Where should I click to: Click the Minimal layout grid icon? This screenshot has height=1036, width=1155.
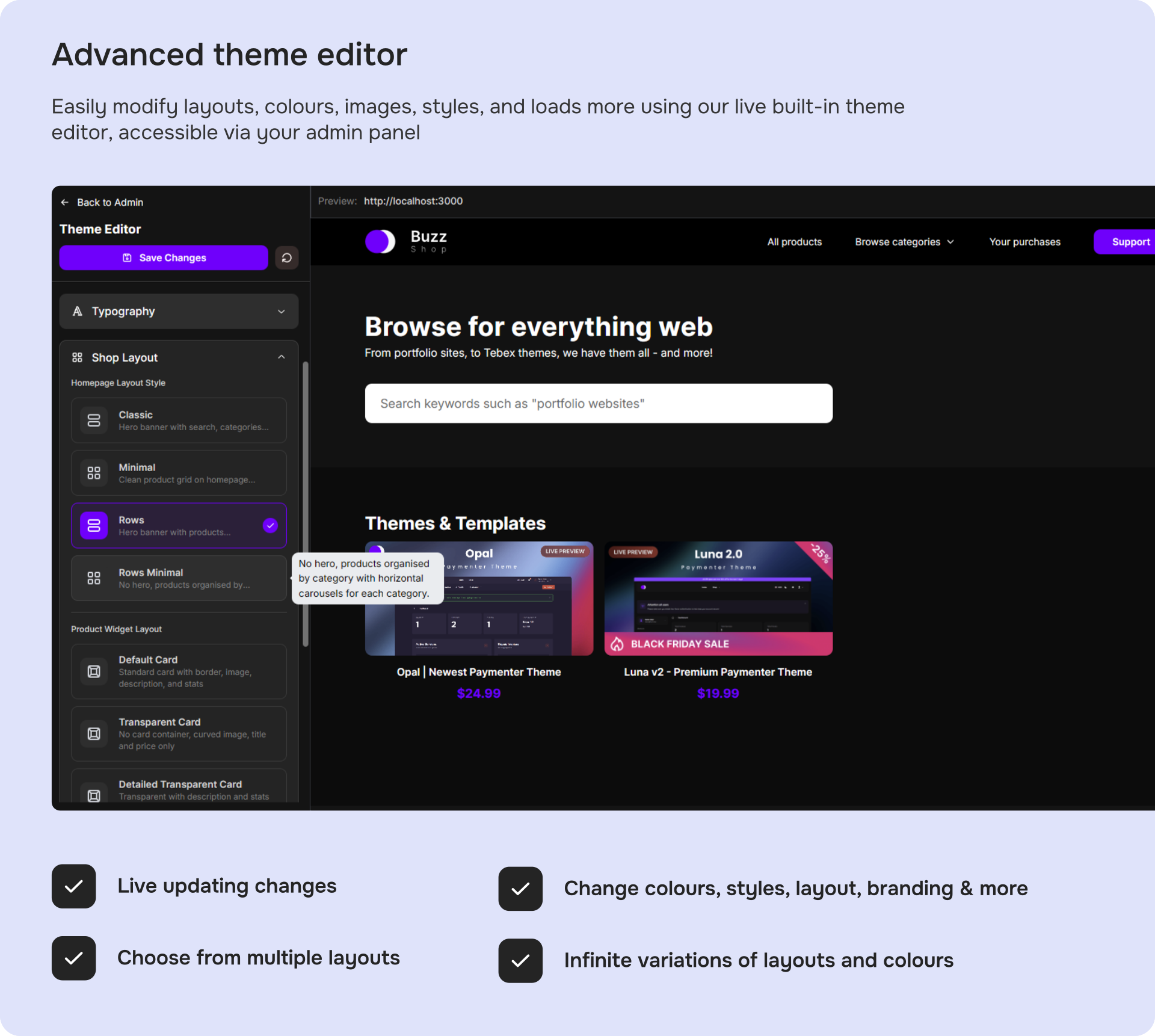[94, 473]
